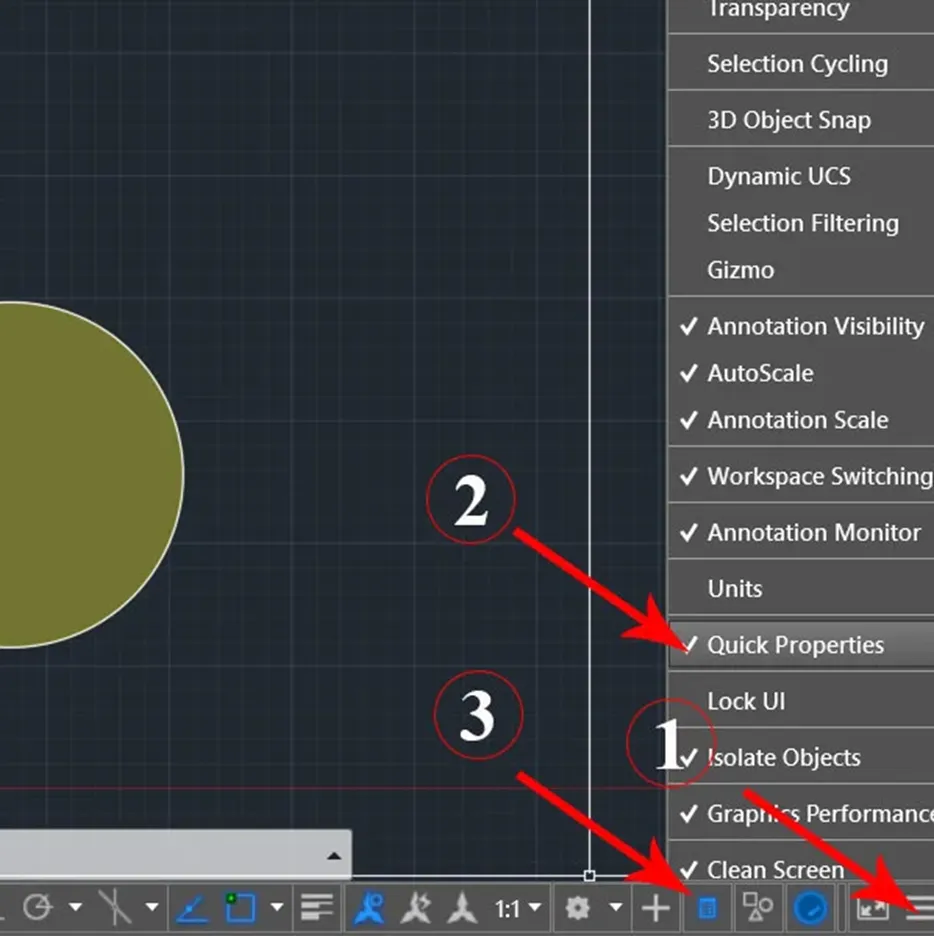934x936 pixels.
Task: Expand the Workspace Switching gear dropdown
Action: (x=616, y=908)
